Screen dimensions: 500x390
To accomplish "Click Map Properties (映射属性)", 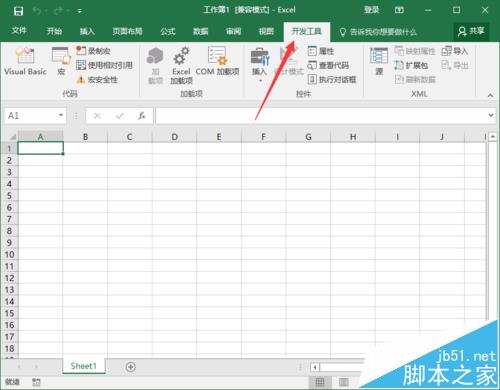I will (415, 51).
